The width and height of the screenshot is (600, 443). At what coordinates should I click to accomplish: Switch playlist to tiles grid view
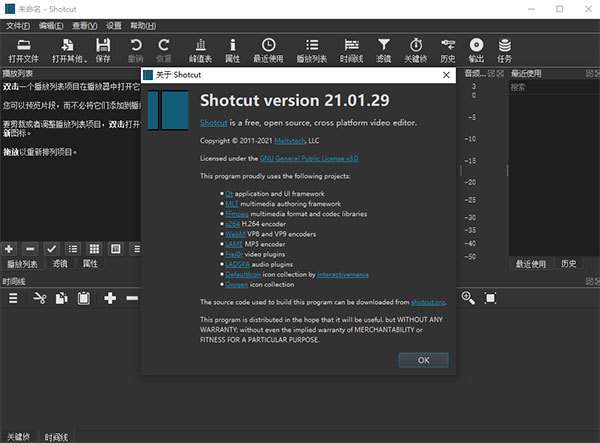click(94, 249)
